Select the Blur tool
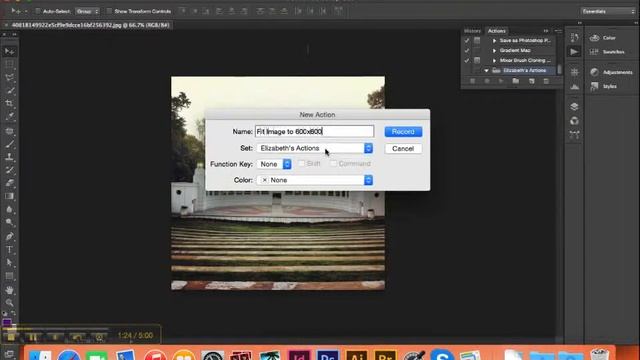The image size is (640, 360). [9, 209]
